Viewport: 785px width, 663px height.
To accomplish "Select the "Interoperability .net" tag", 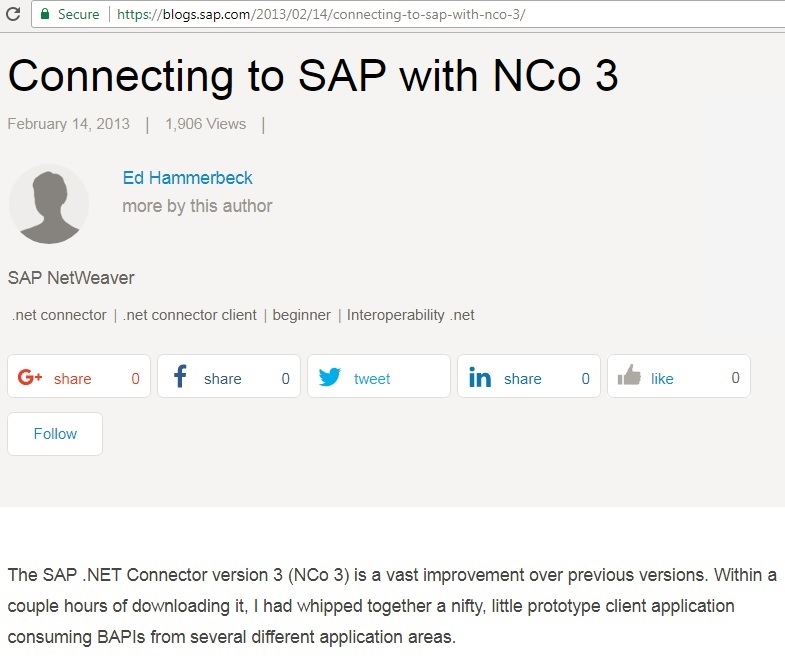I will tap(410, 315).
